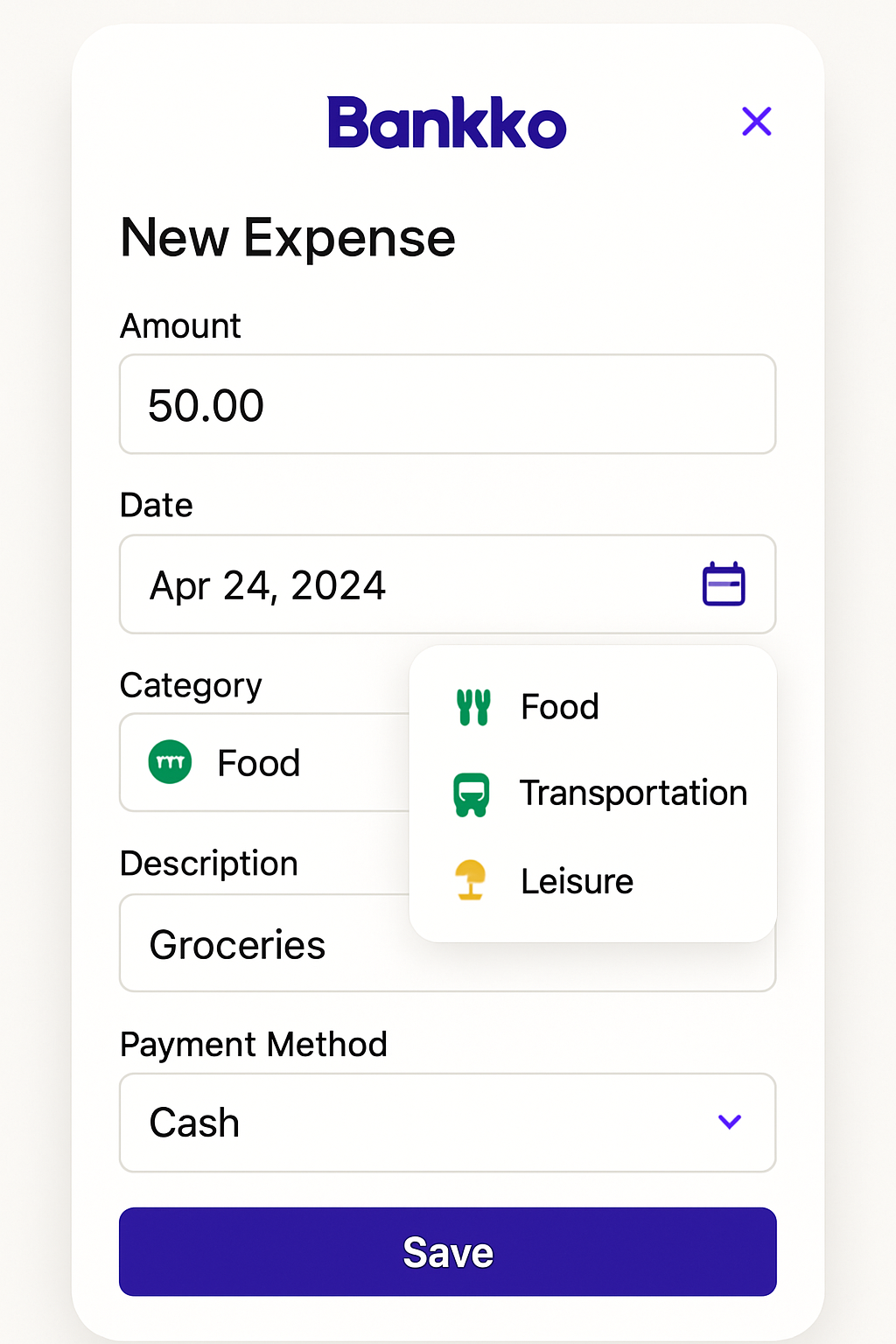This screenshot has height=1344, width=896.
Task: Click the Description field containing Groceries
Action: (x=262, y=945)
